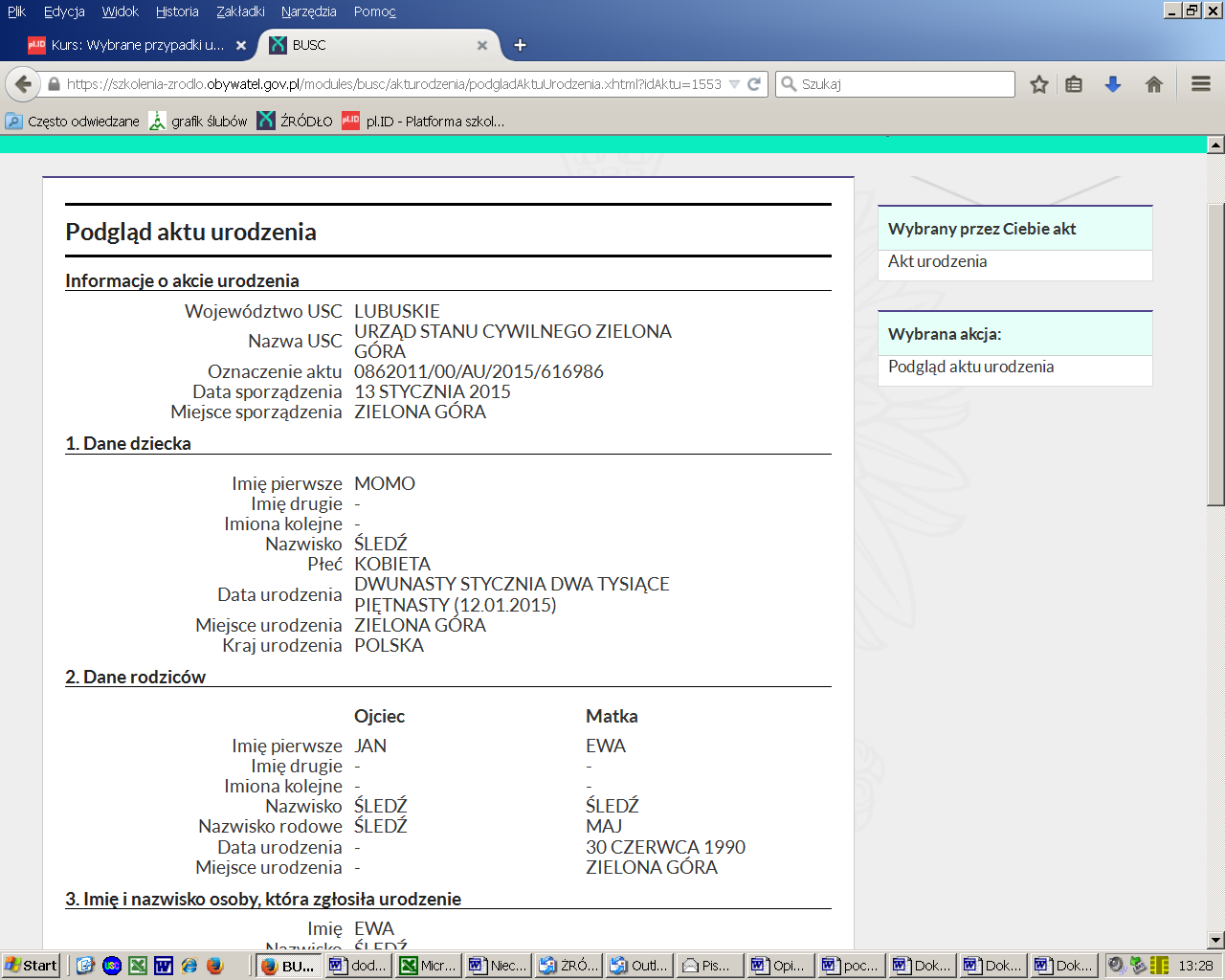Click the page scrollbar up arrow
The width and height of the screenshot is (1225, 980).
click(x=1215, y=145)
